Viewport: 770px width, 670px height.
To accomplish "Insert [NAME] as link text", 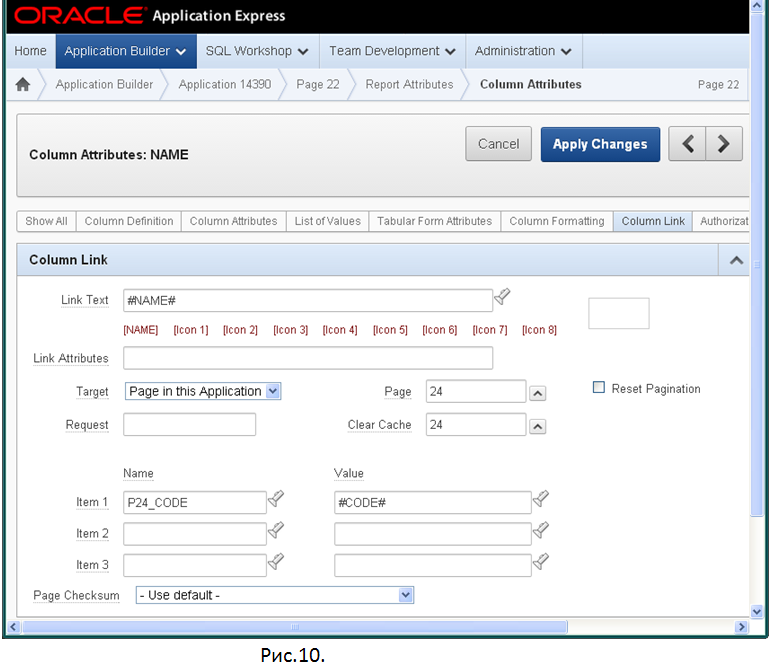I will click(140, 330).
